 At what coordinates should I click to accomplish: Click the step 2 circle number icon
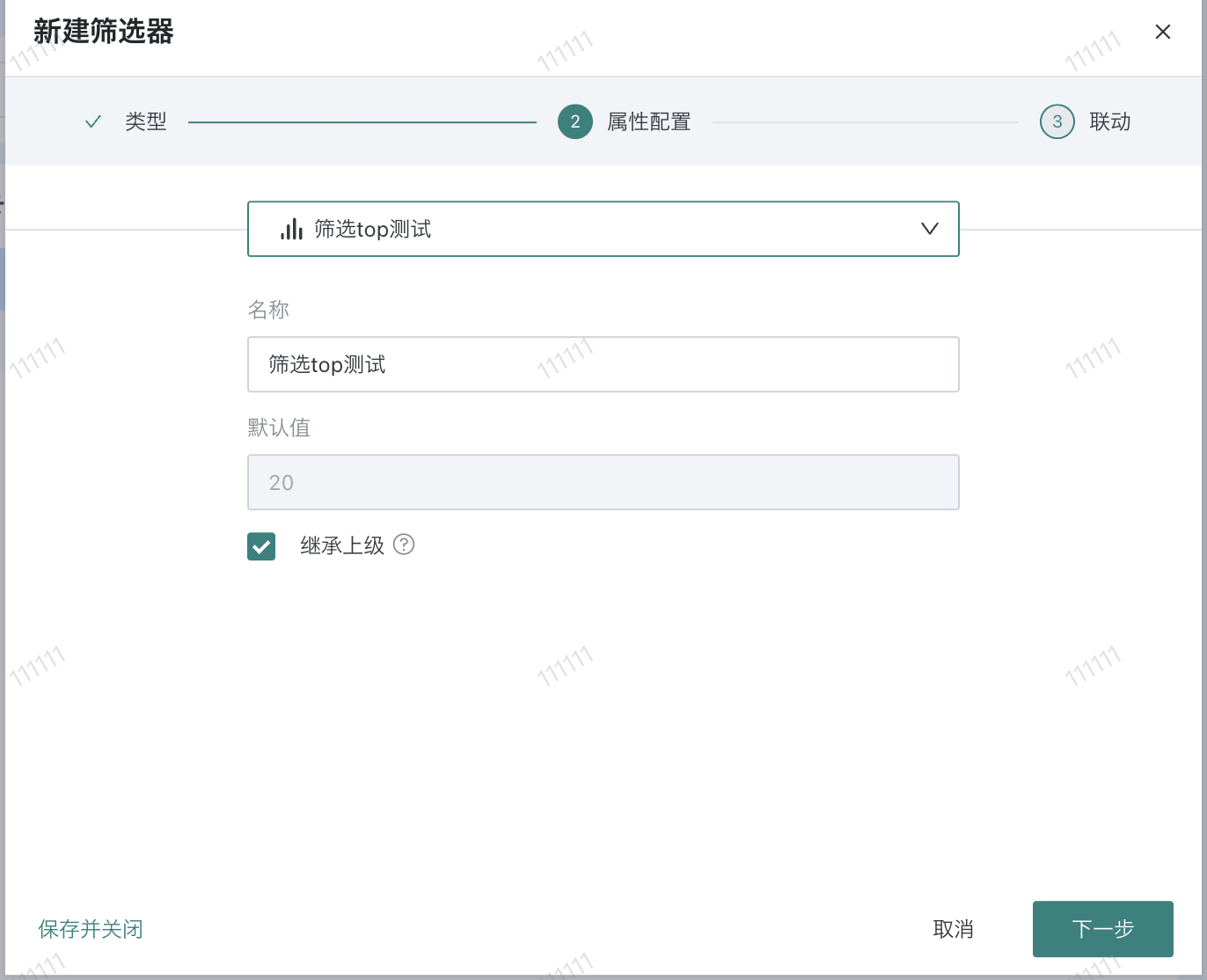point(575,122)
